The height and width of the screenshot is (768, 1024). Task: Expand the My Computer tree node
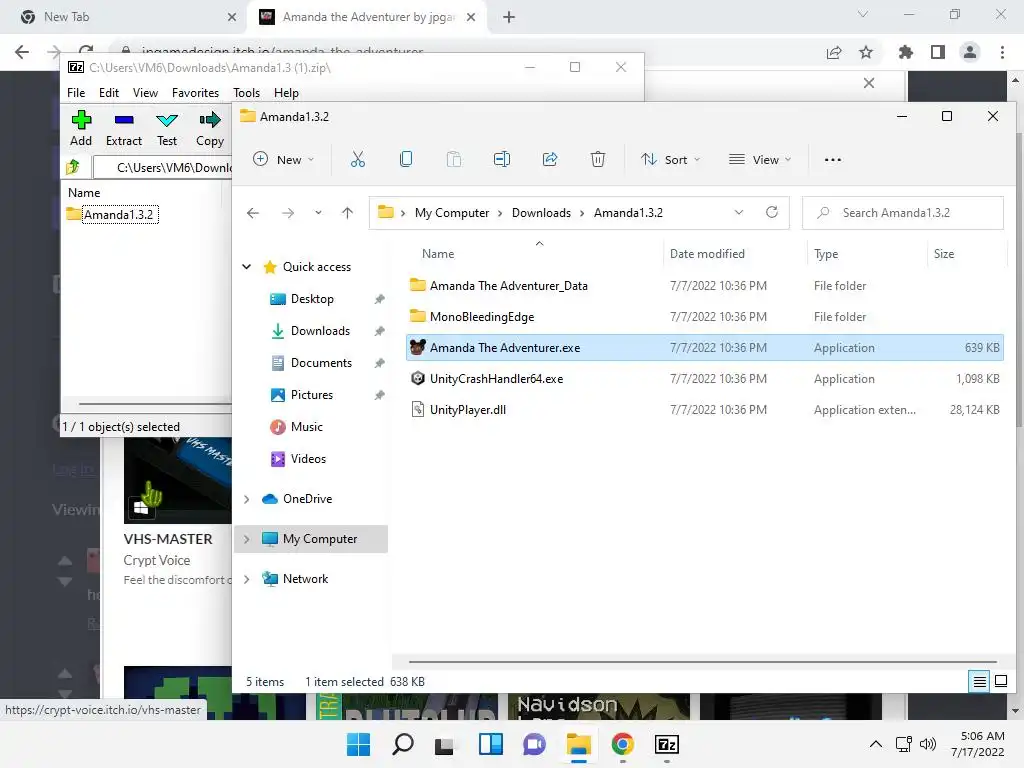pyautogui.click(x=247, y=539)
